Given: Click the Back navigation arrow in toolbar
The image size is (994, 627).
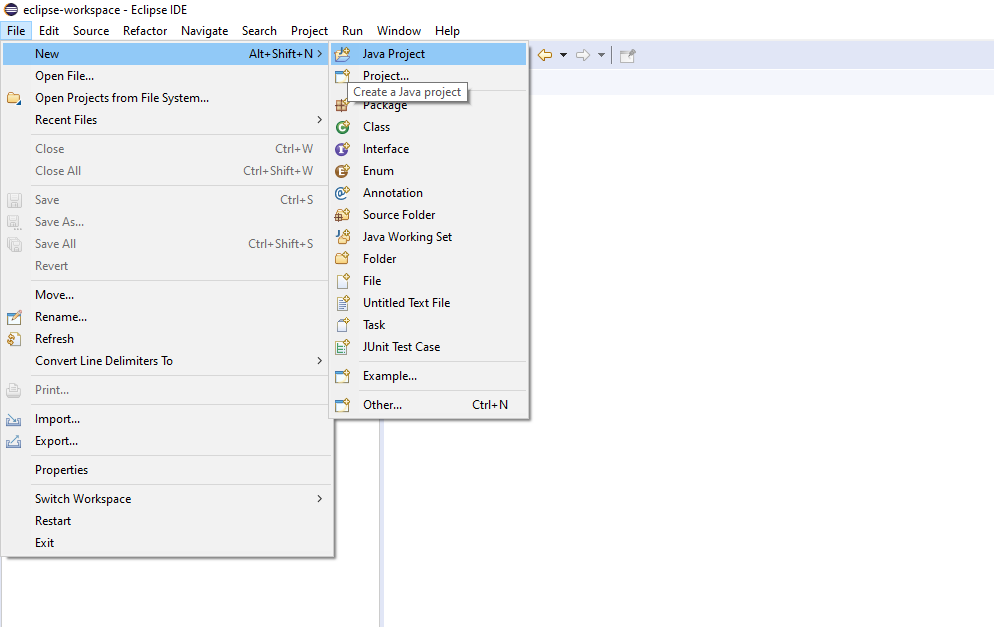Looking at the screenshot, I should (545, 55).
